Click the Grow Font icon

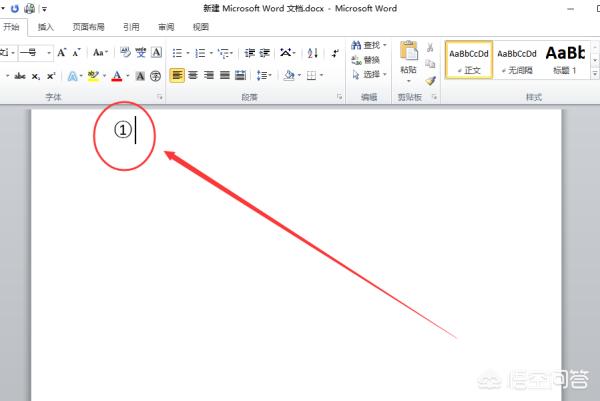click(62, 53)
